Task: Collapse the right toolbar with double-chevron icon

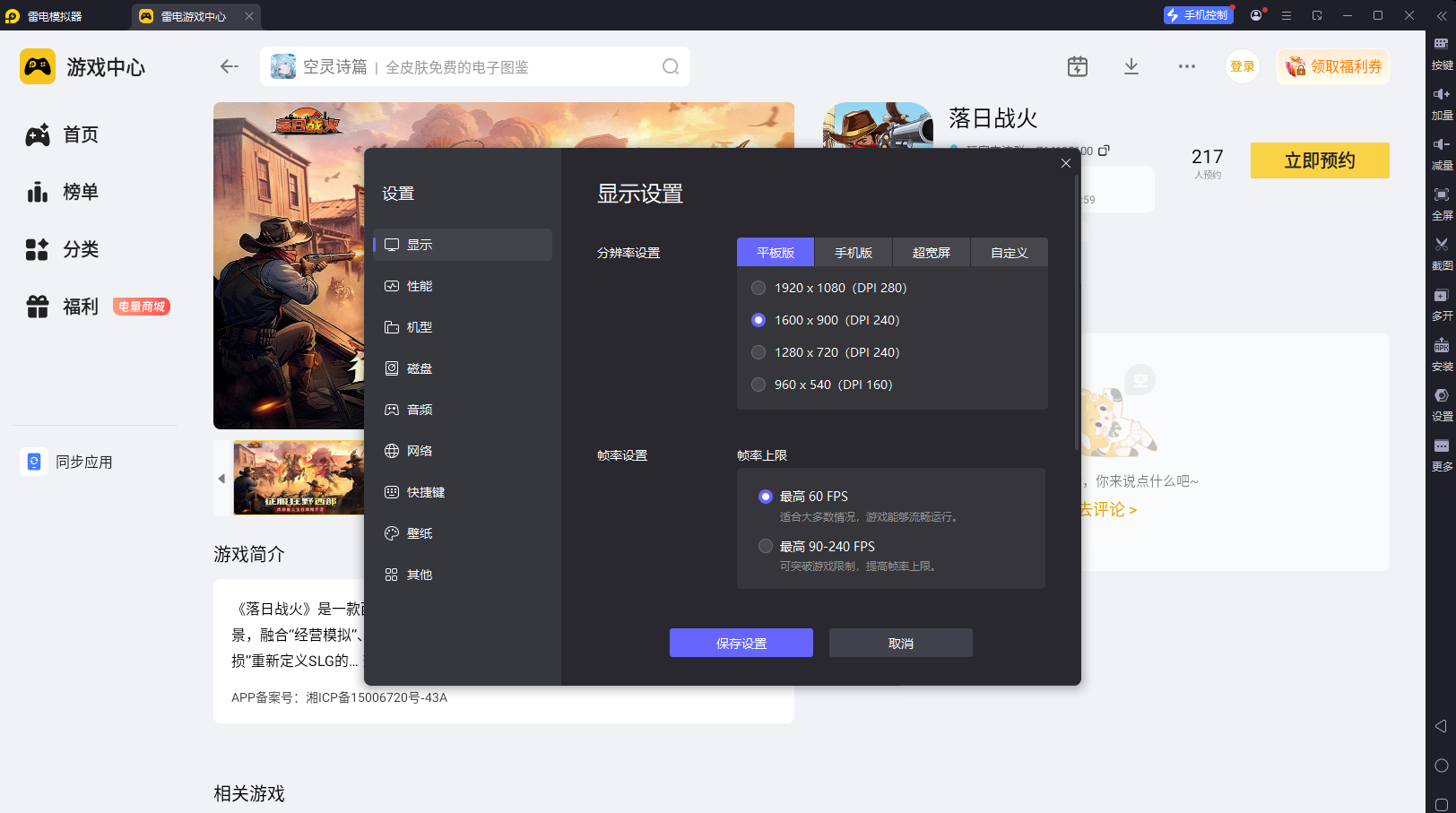Action: (x=1442, y=15)
